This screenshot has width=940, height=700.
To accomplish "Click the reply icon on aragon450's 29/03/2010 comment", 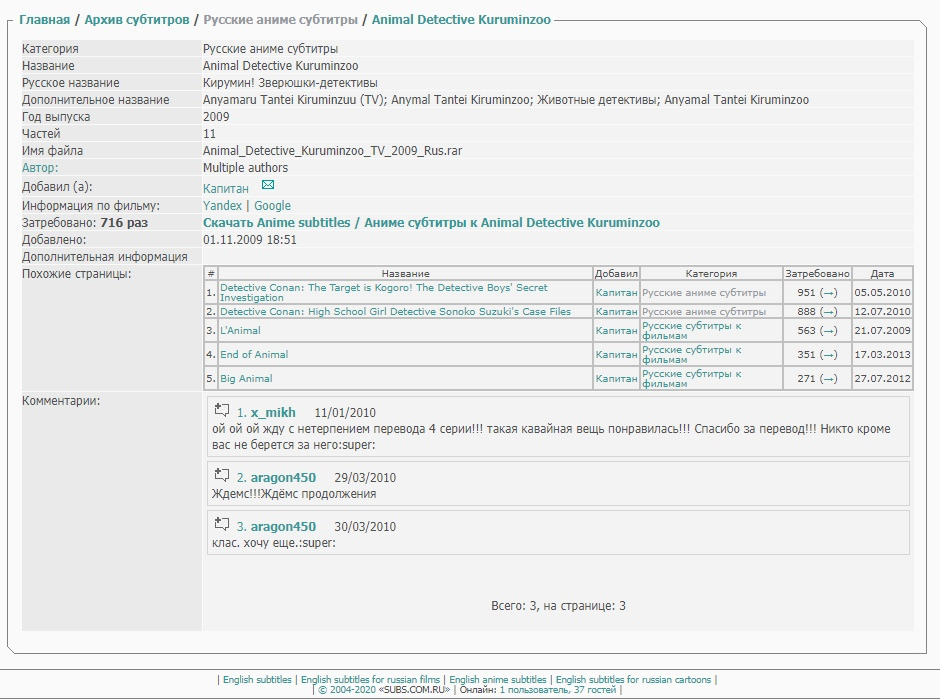I will [x=223, y=476].
